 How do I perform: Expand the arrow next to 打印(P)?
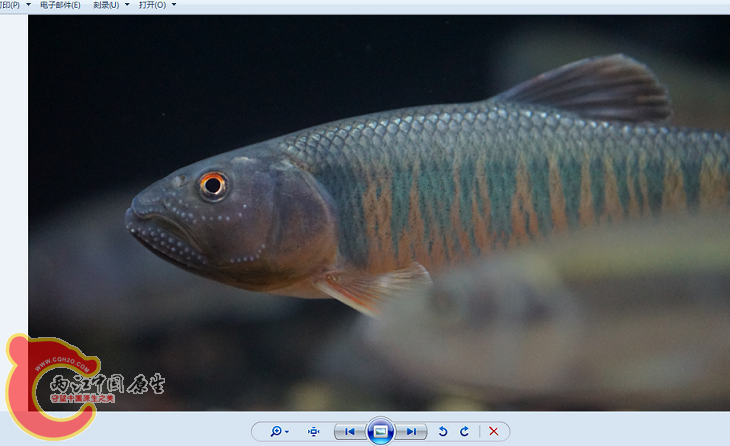28,5
